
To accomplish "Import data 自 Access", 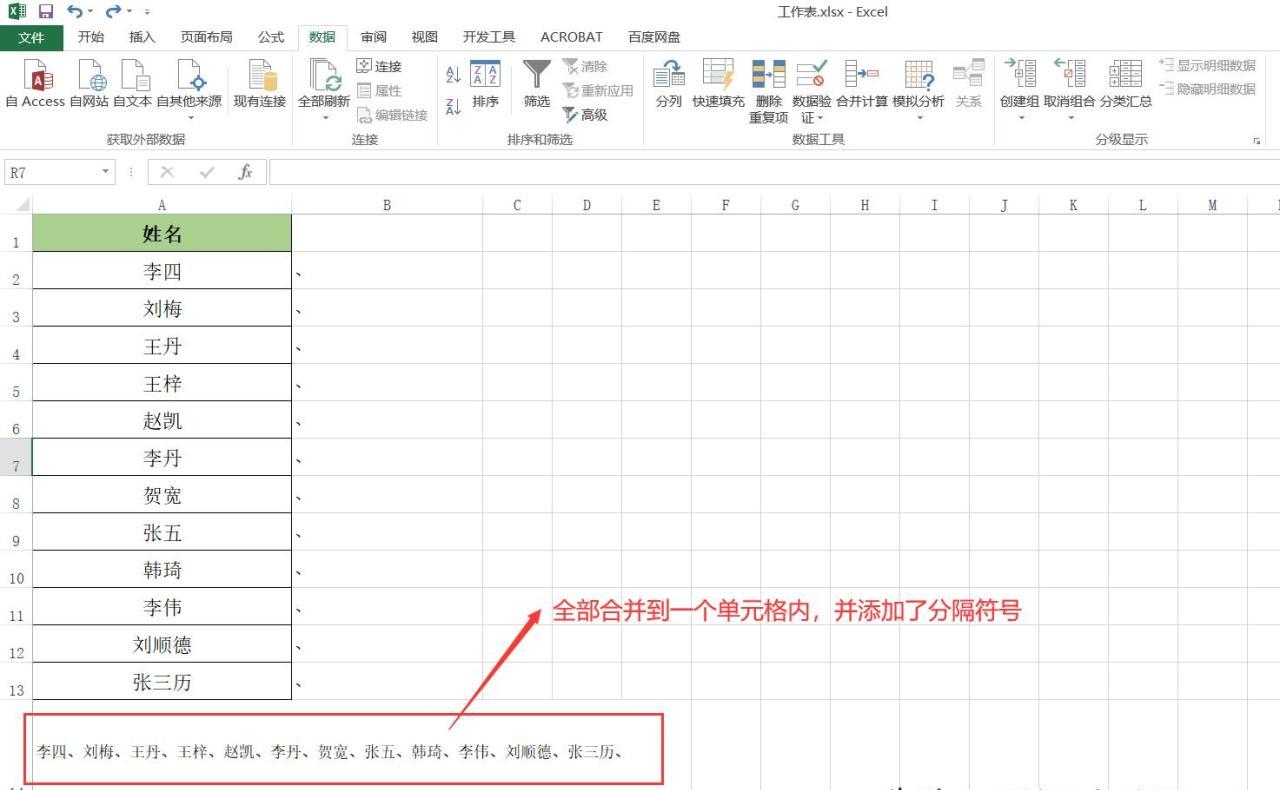I will point(35,84).
